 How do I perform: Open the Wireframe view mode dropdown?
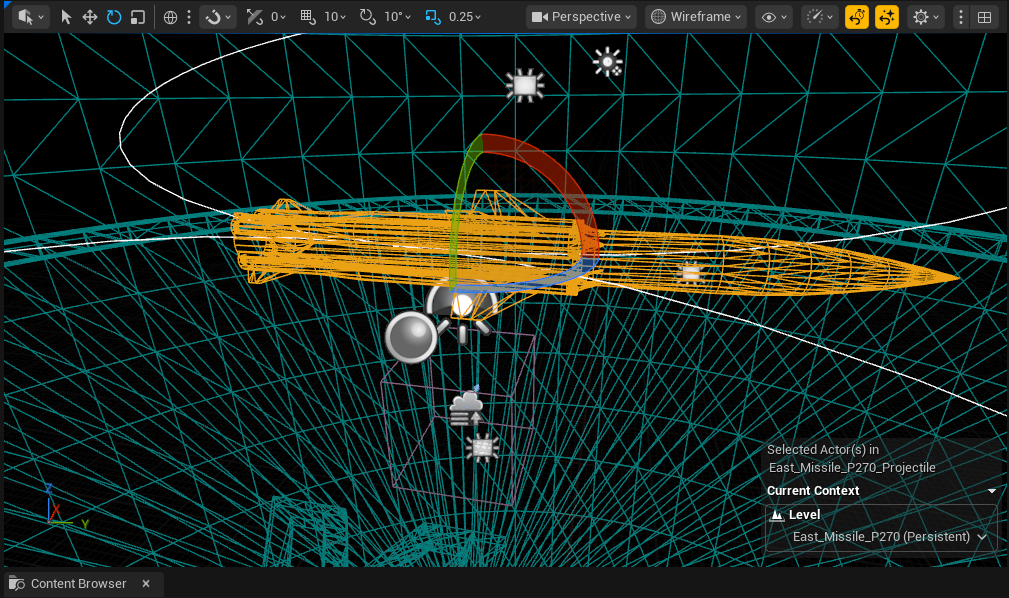(695, 16)
